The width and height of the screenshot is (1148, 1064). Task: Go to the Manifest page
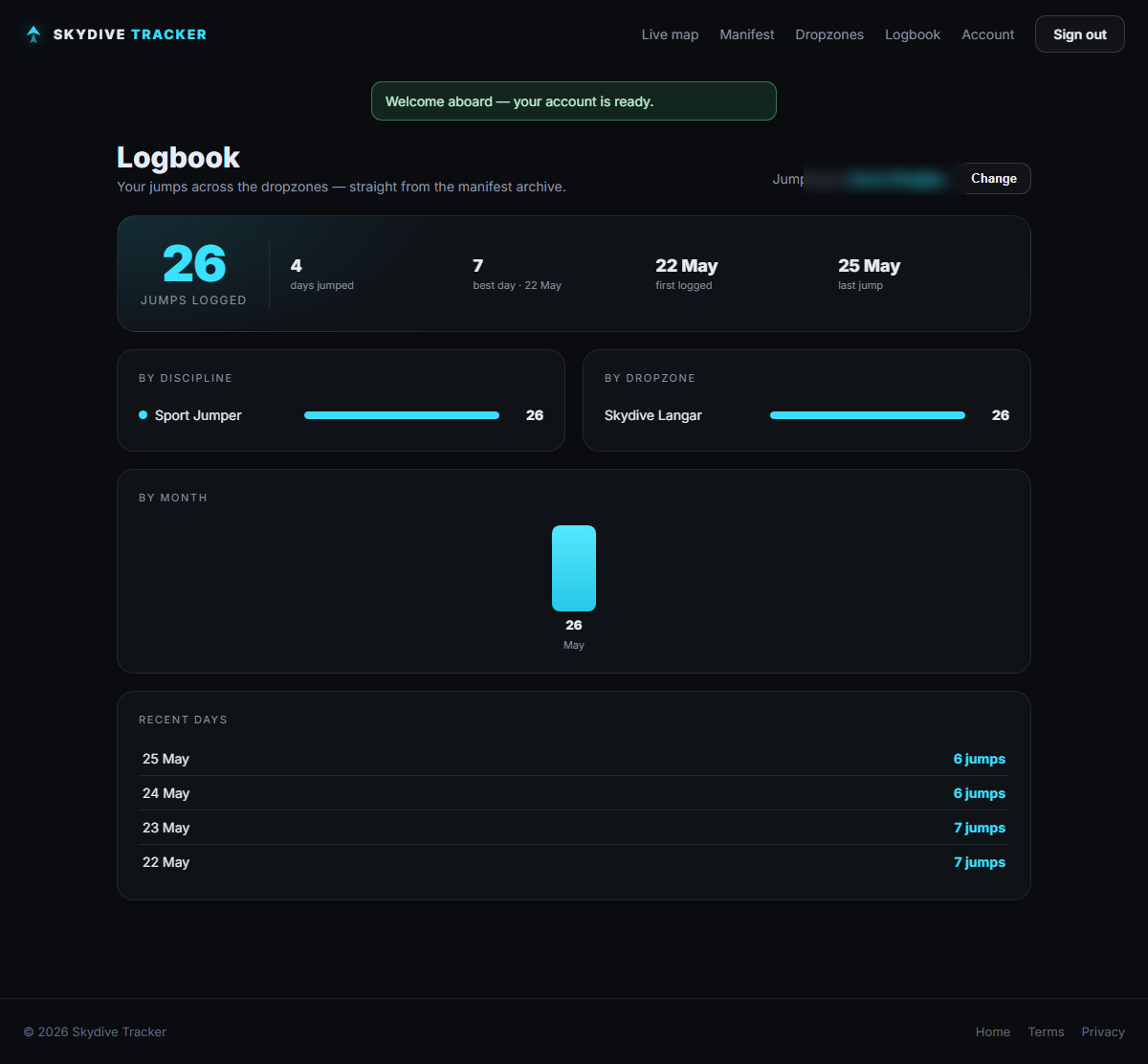tap(747, 34)
